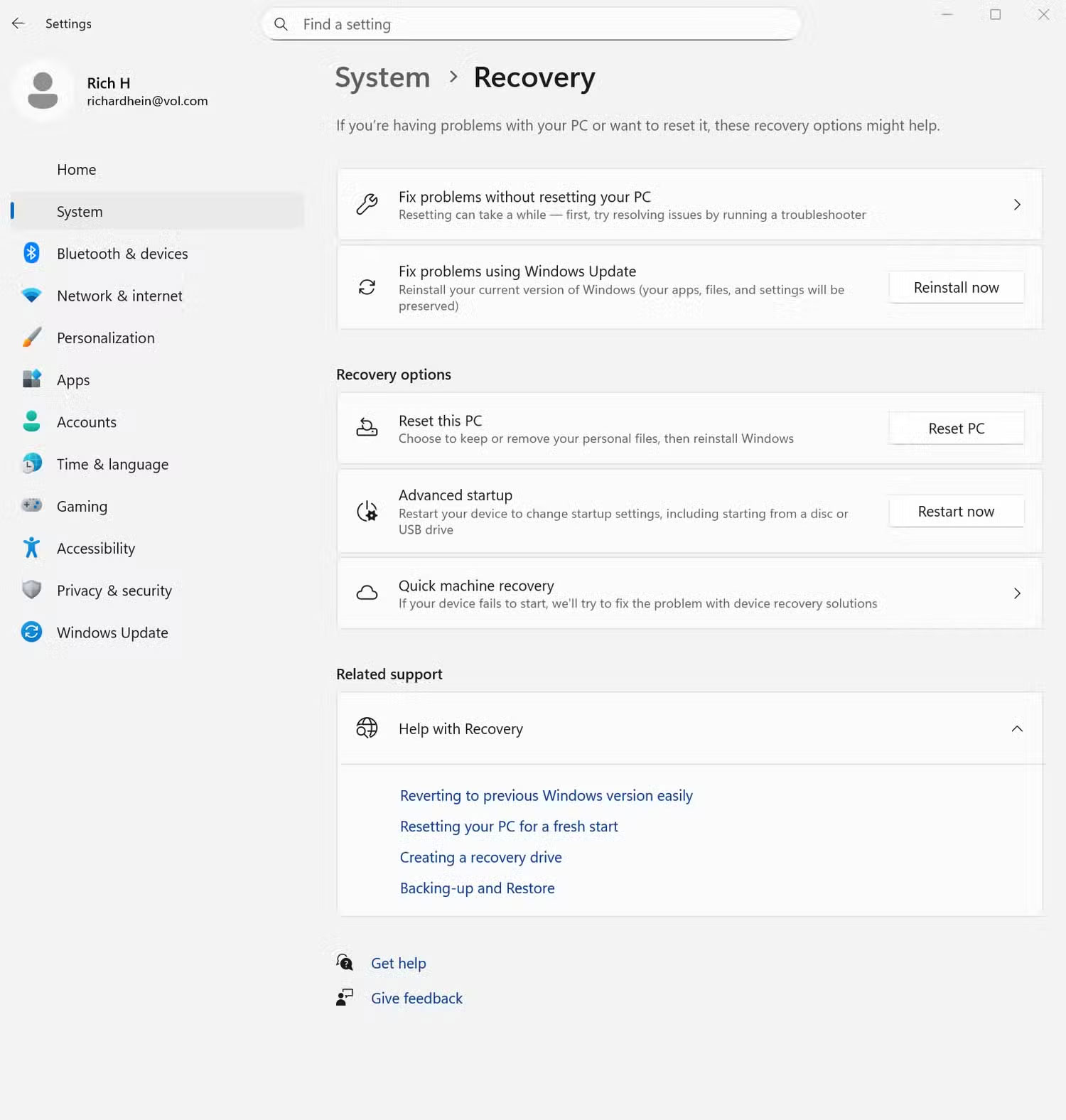This screenshot has width=1066, height=1120.
Task: Open Resetting your PC for fresh start
Action: click(x=509, y=826)
